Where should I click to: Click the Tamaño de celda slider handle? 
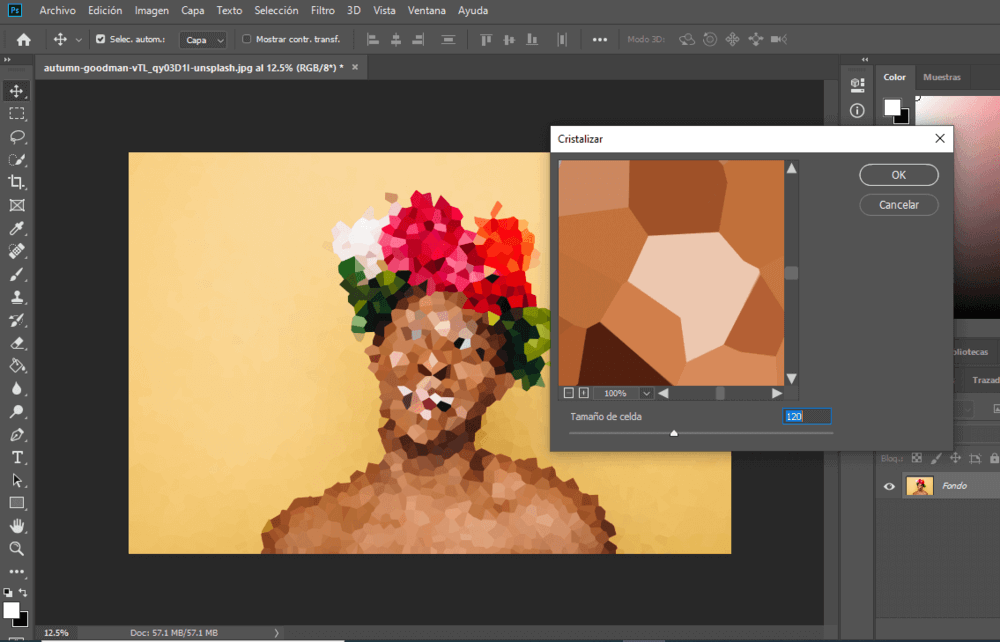[x=674, y=433]
